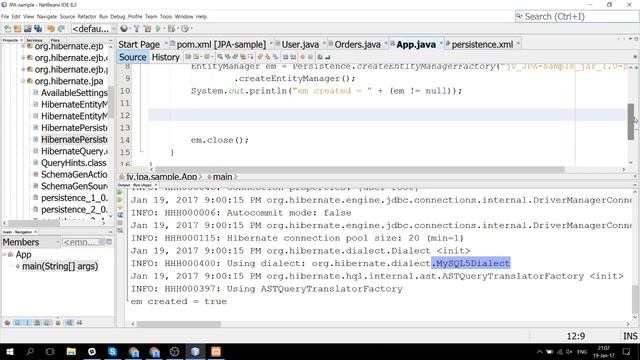
Task: Open the Run Project arrow dropdown
Action: pos(164,29)
